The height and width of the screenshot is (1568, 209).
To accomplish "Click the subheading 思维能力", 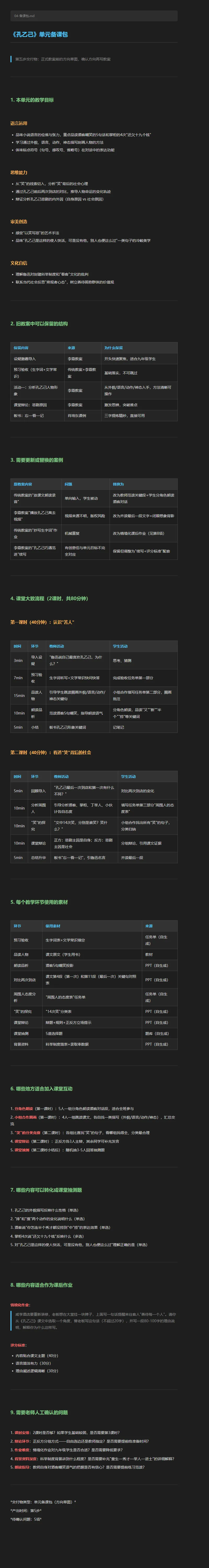I will click(x=19, y=172).
